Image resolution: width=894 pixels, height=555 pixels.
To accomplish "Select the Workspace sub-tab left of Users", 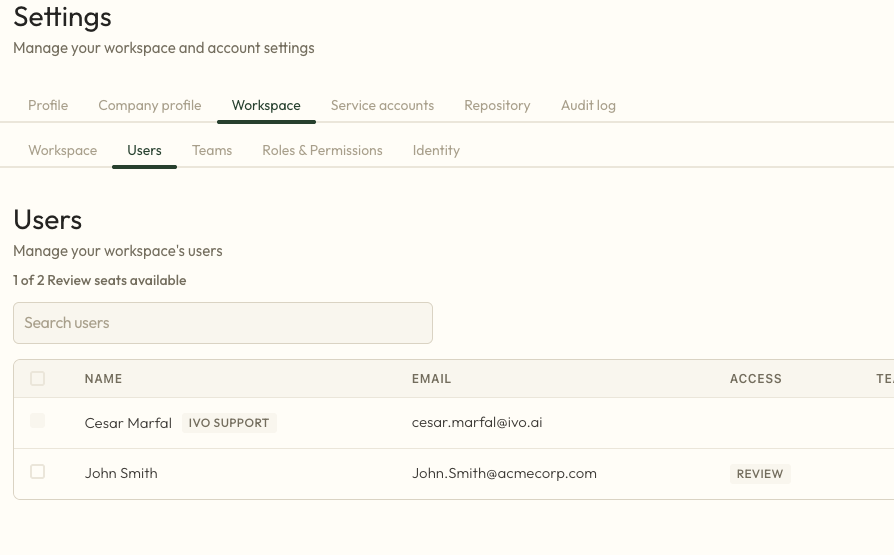I will pyautogui.click(x=62, y=150).
